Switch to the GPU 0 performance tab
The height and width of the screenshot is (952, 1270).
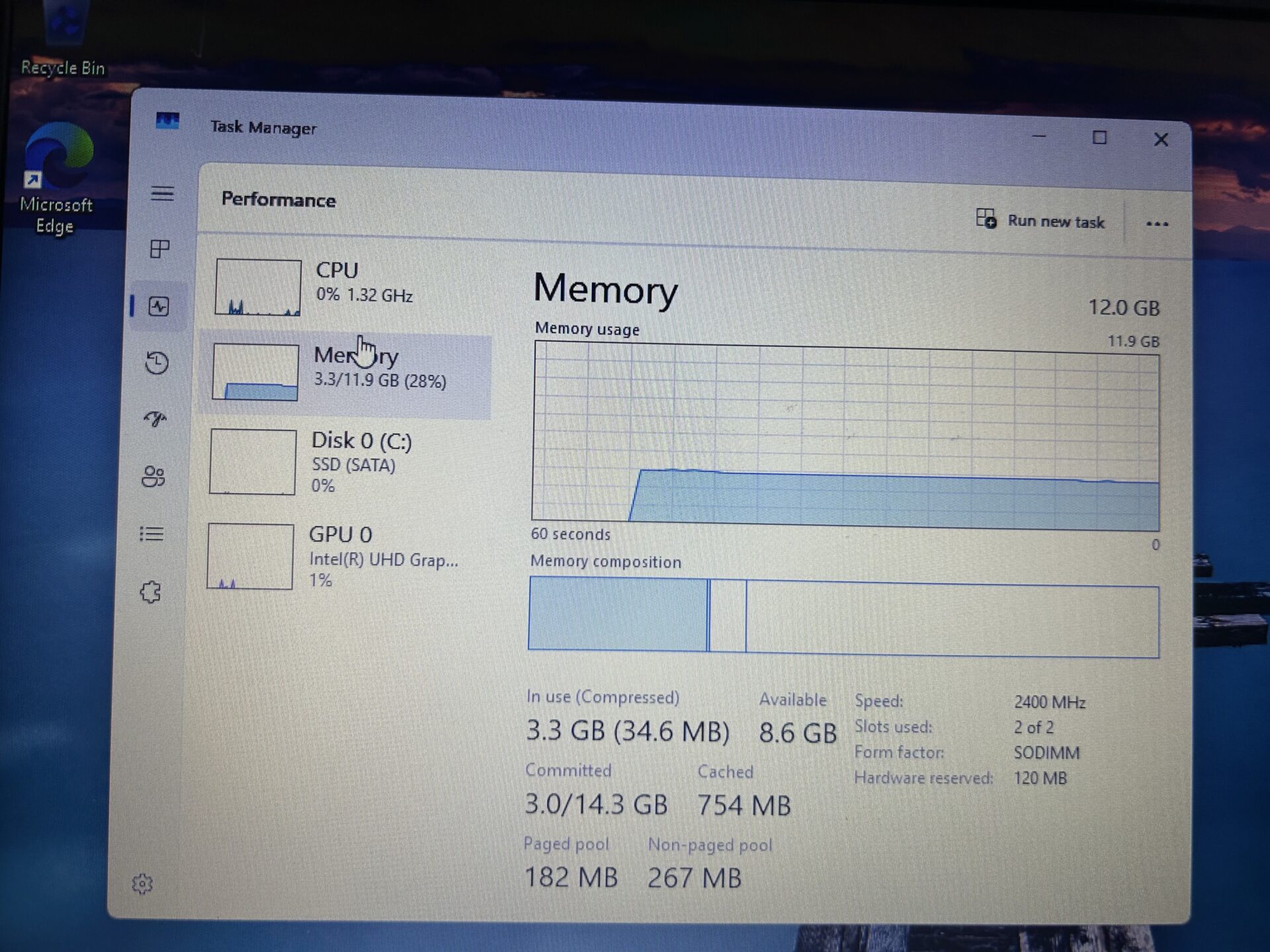[x=344, y=555]
